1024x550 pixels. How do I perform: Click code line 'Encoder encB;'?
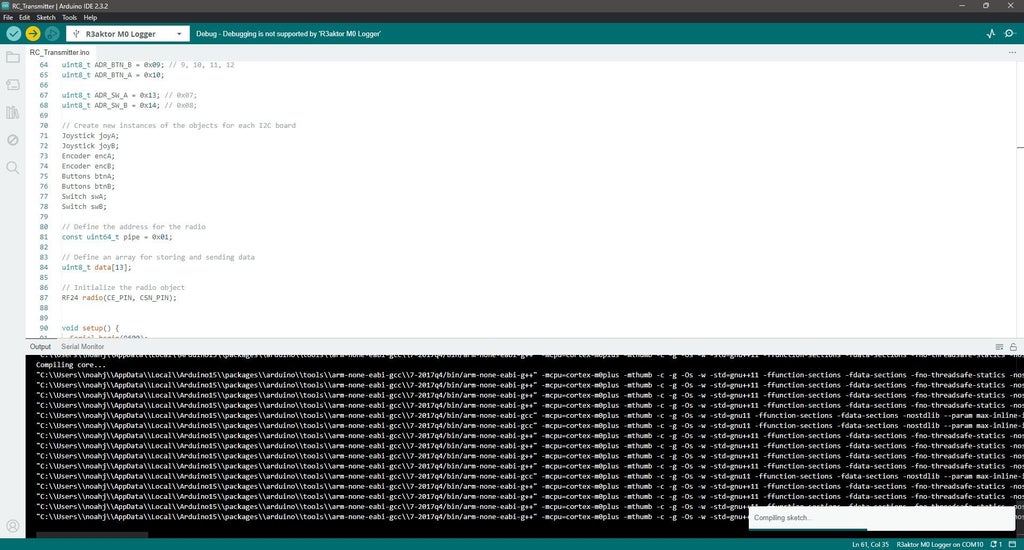[88, 166]
